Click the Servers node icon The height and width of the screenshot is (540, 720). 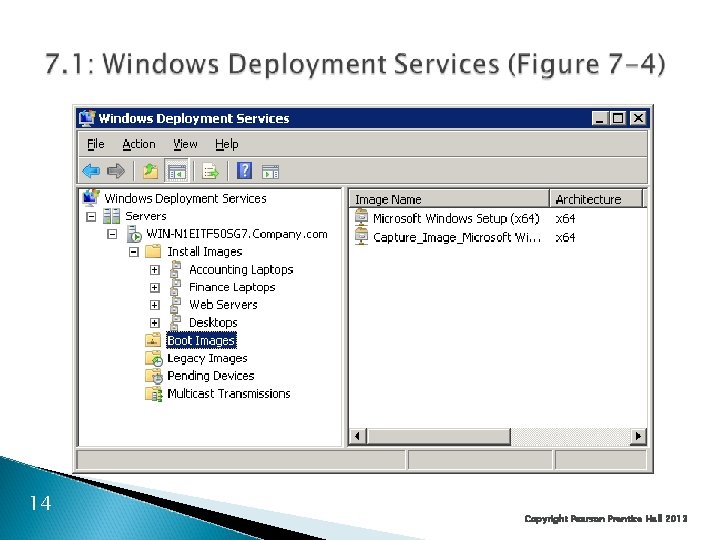click(x=112, y=216)
